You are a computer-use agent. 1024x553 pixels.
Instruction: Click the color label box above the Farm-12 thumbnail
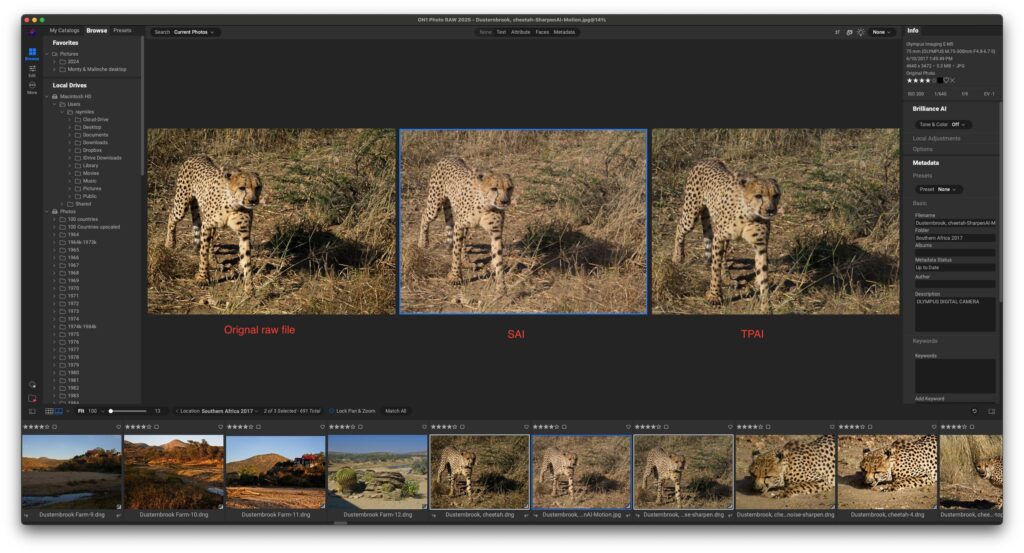(360, 427)
